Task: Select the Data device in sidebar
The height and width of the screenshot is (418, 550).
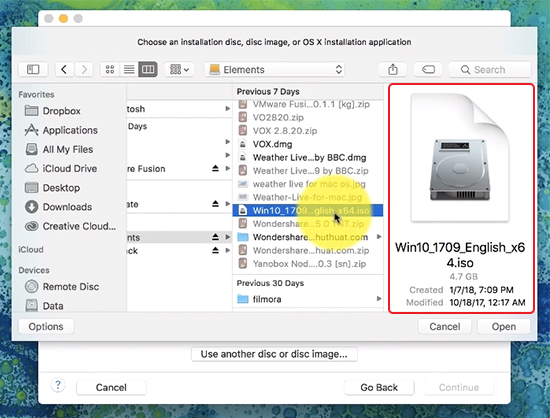Action: [x=44, y=306]
